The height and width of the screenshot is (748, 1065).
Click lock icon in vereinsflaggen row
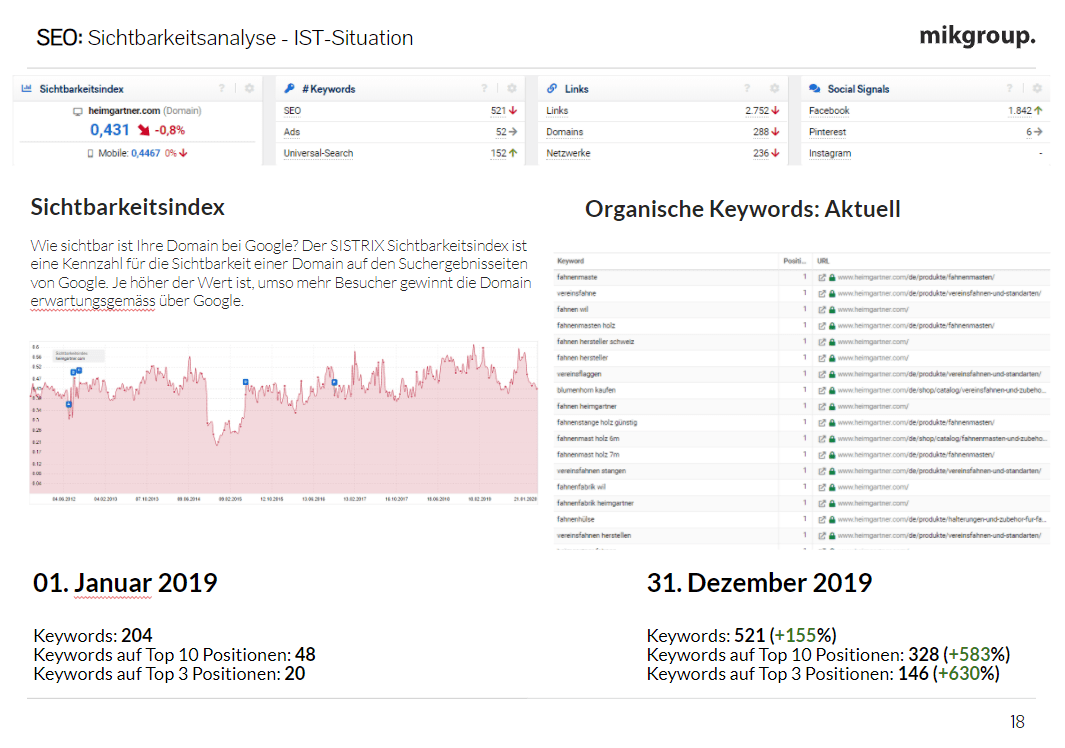(x=832, y=374)
